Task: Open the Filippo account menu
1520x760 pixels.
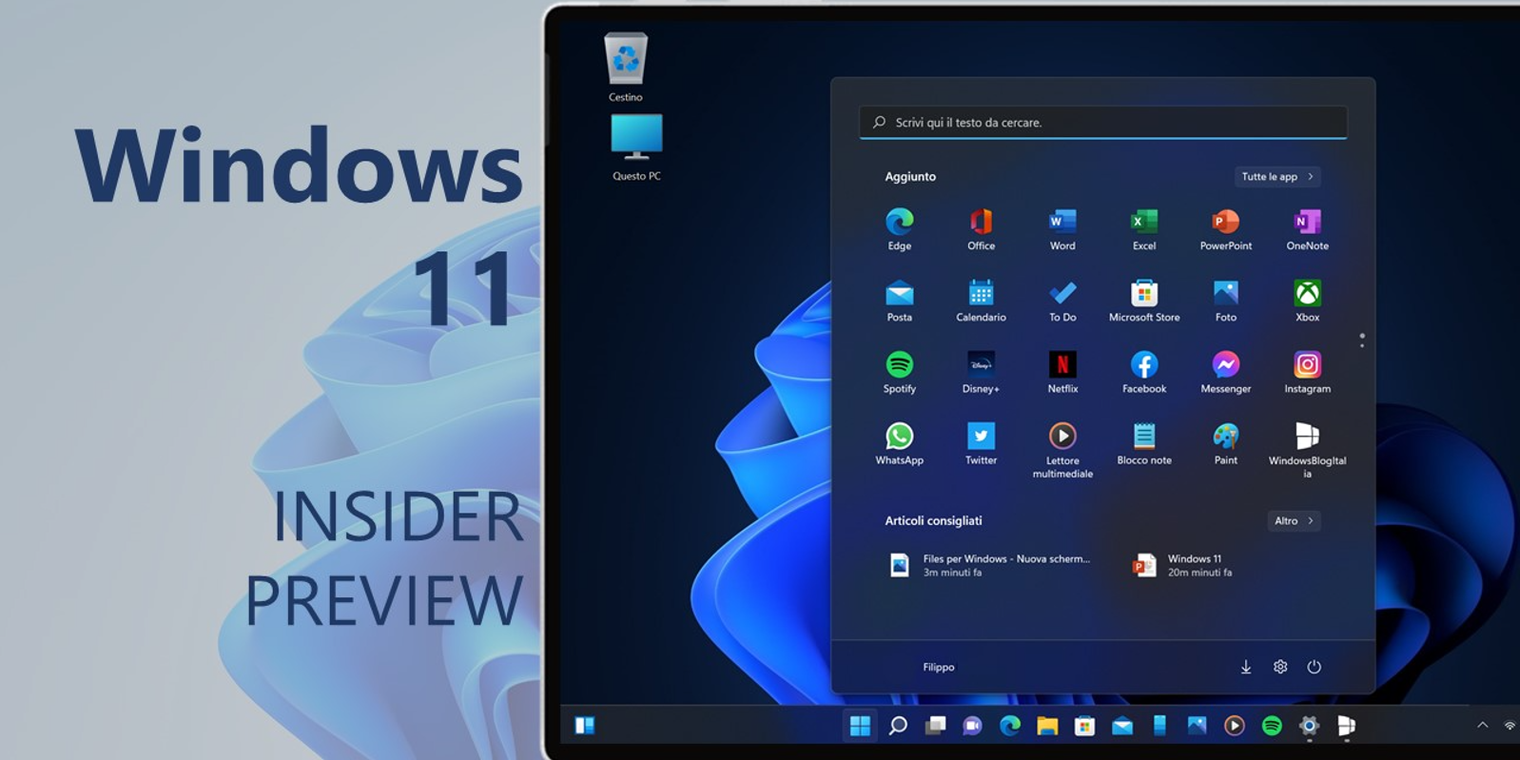Action: (x=938, y=666)
